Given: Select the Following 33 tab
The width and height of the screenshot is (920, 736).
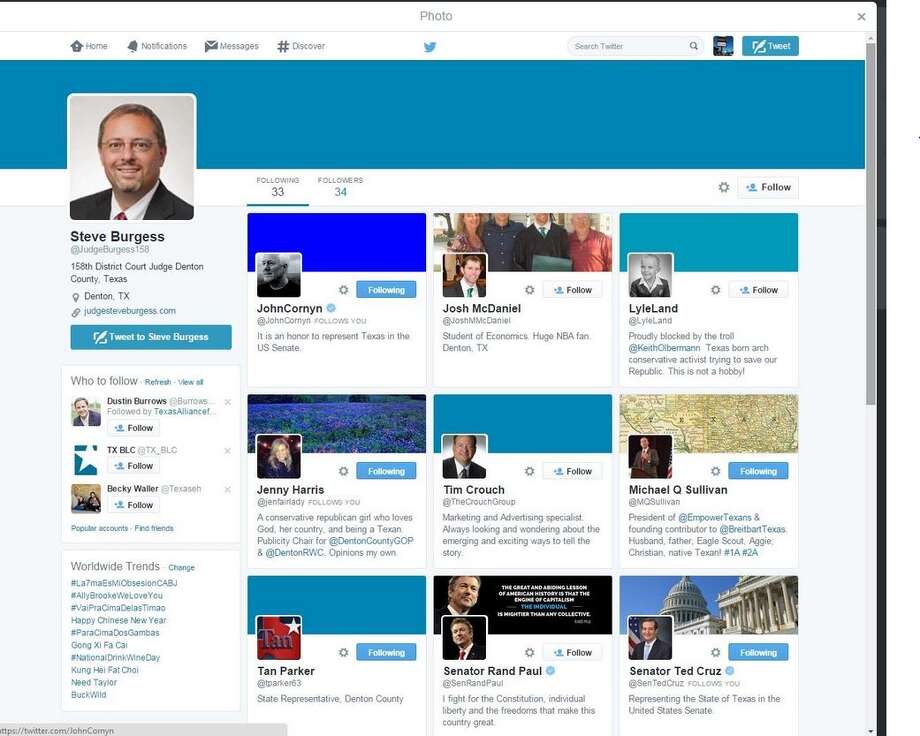Looking at the screenshot, I should point(278,187).
